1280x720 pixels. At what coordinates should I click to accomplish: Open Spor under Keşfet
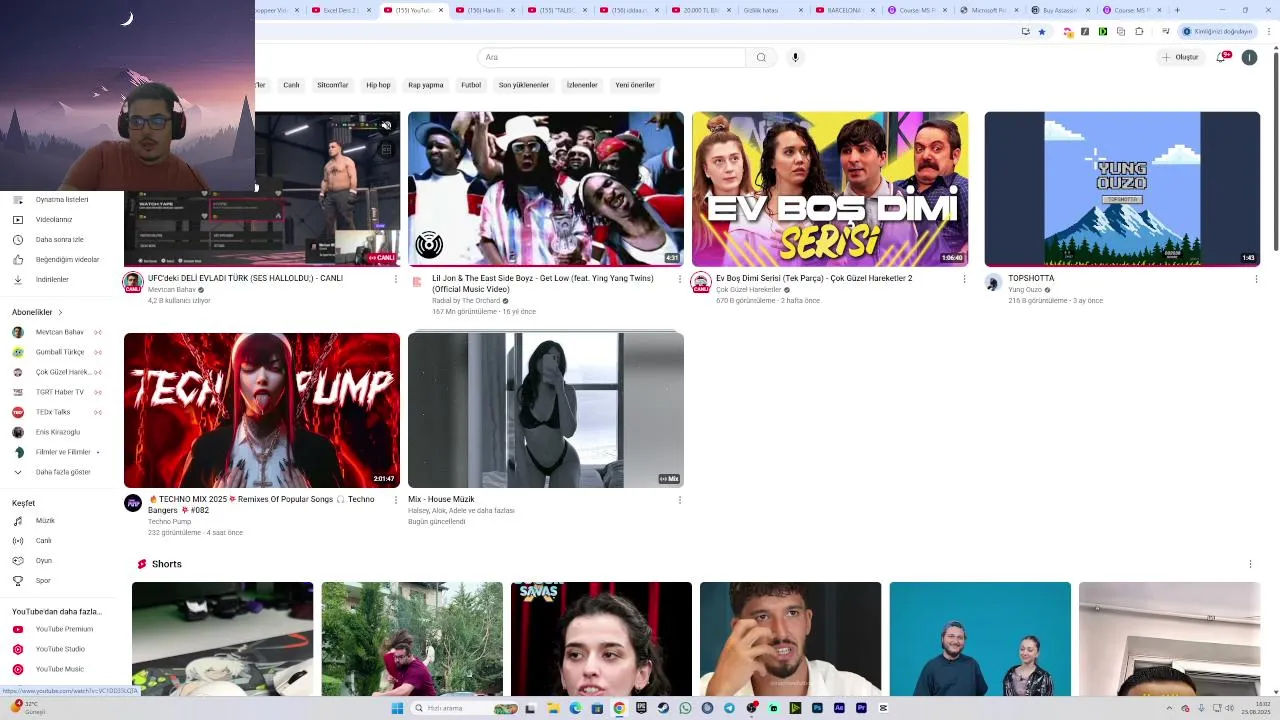[x=43, y=580]
